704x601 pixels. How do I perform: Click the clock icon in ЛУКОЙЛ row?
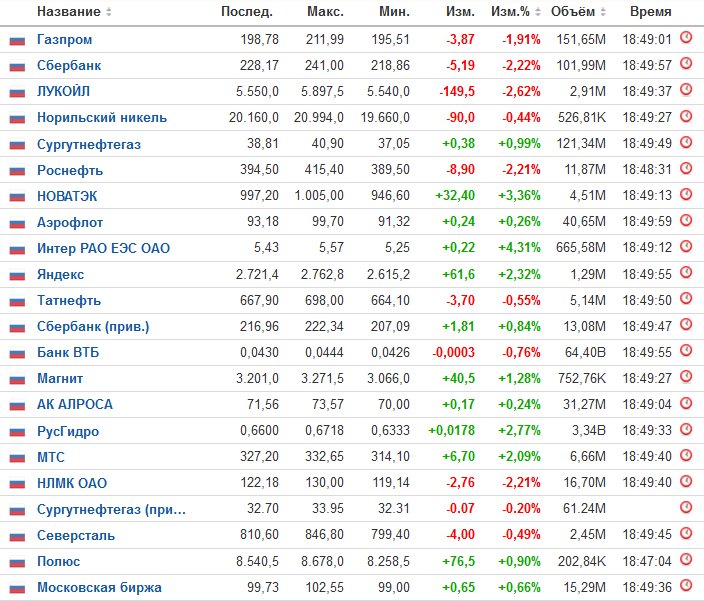686,89
